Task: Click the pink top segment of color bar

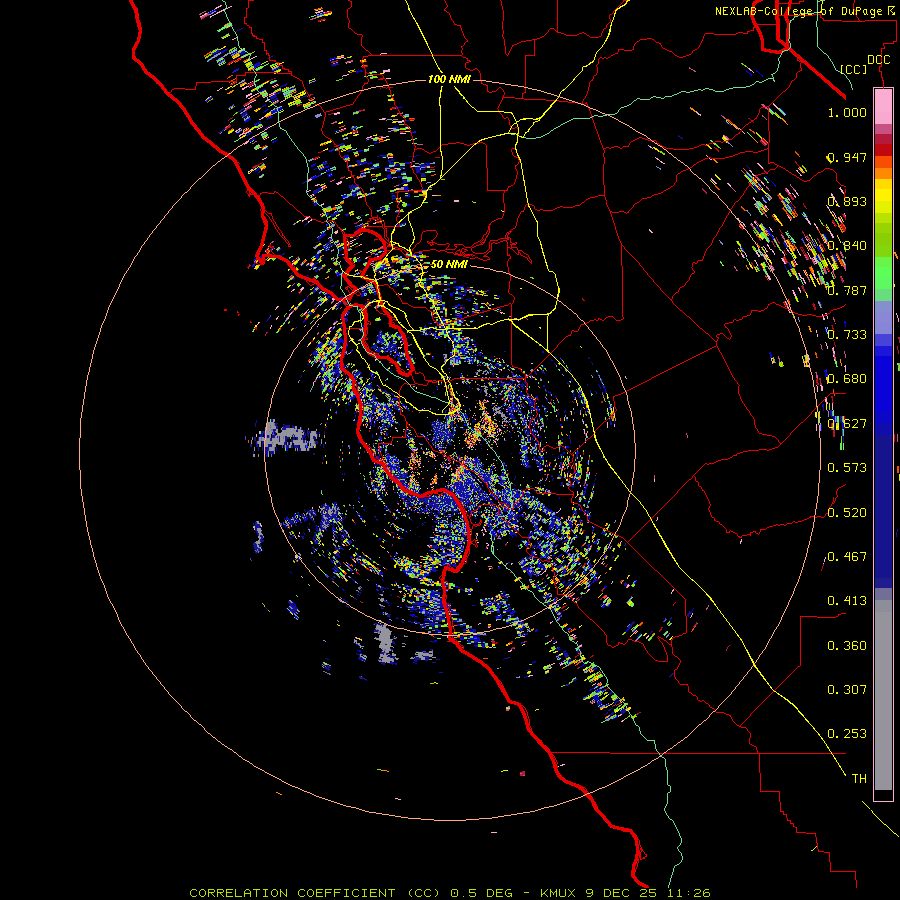Action: (x=883, y=107)
